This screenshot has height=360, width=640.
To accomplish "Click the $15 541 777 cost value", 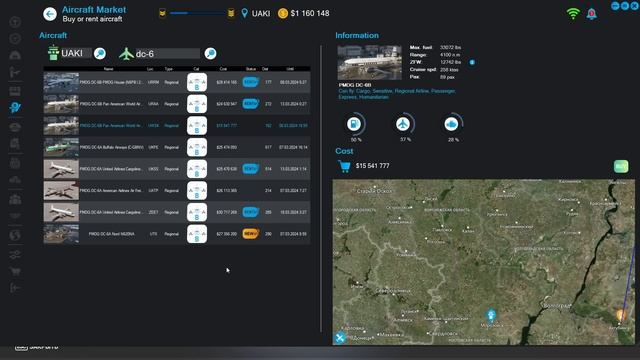I will [372, 166].
